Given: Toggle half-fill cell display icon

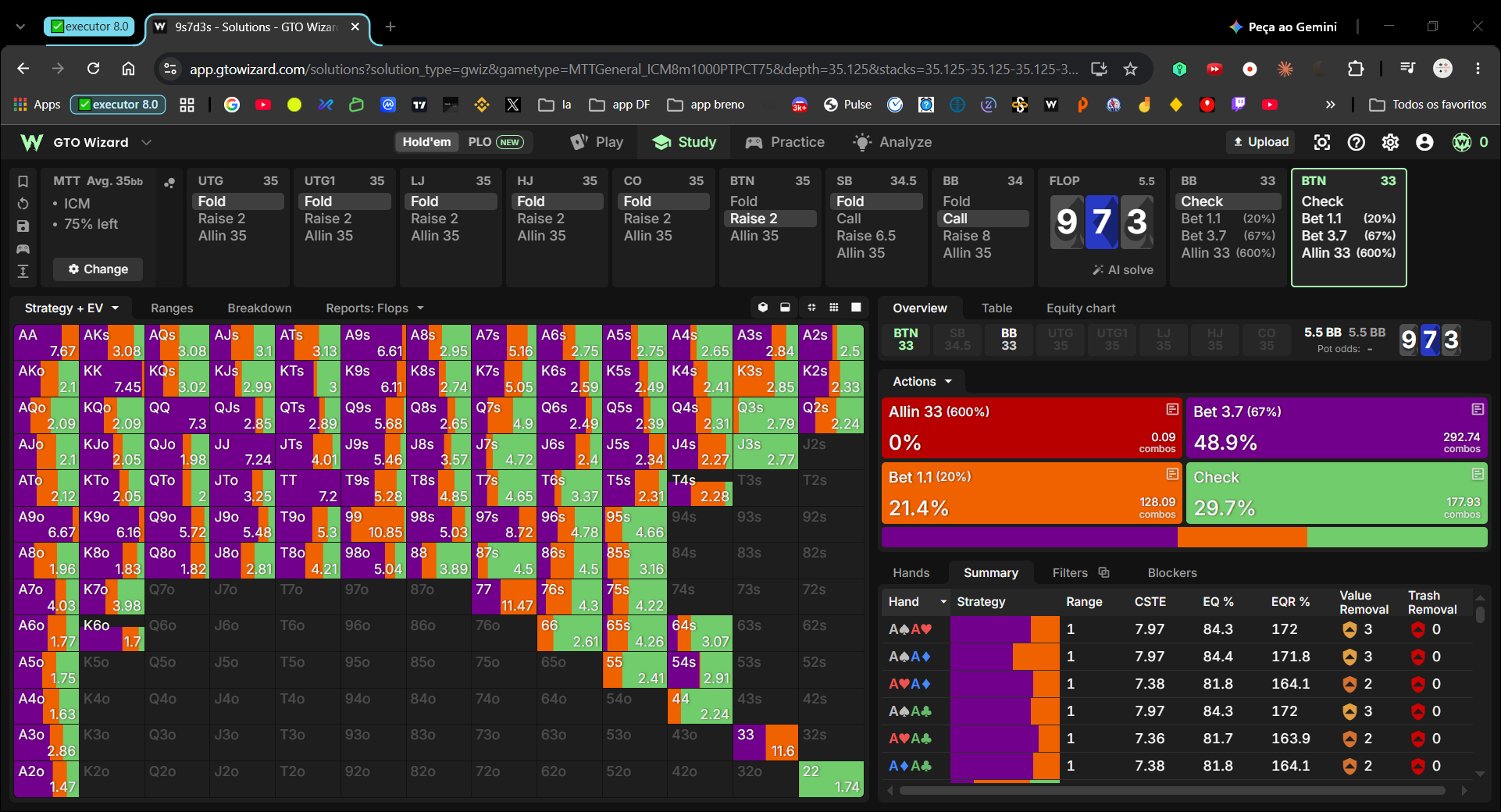Looking at the screenshot, I should [785, 308].
